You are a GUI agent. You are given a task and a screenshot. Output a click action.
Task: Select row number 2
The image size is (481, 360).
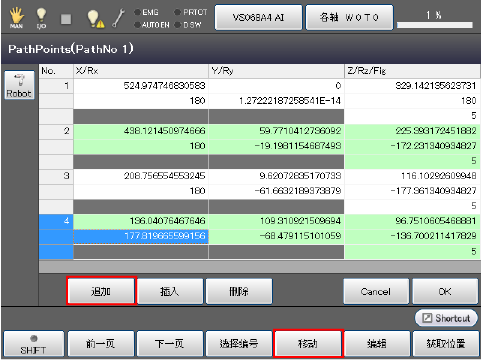pos(56,131)
